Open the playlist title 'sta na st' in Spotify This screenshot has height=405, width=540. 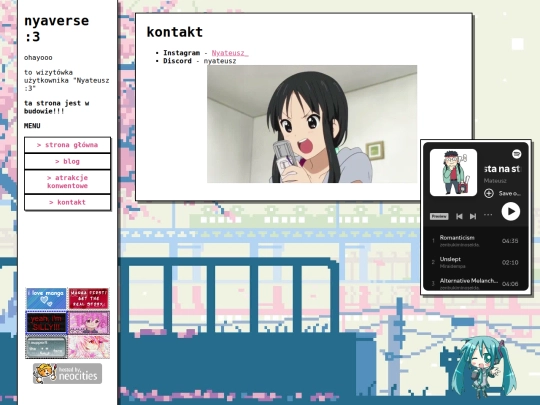pyautogui.click(x=502, y=169)
